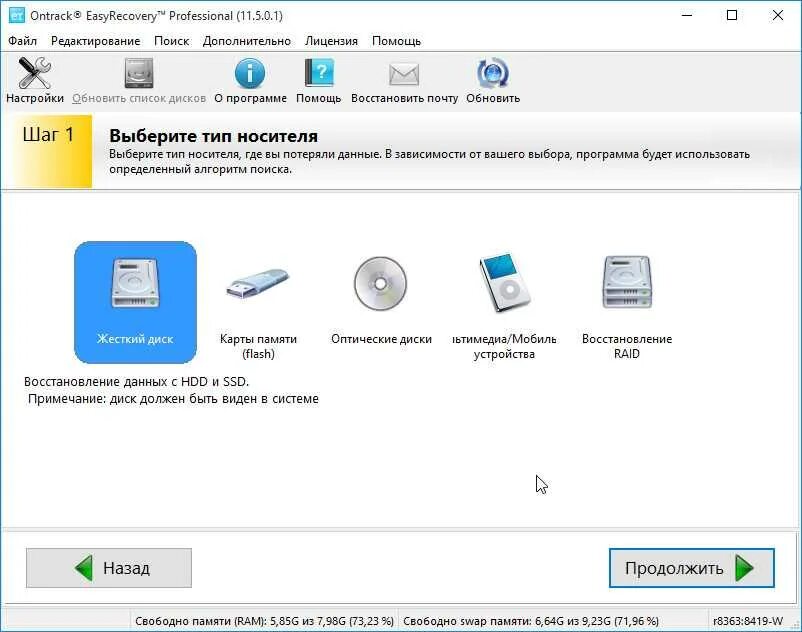Screen dimensions: 802x632
Task: Click the Выберите тип носителя heading
Action: 213,136
